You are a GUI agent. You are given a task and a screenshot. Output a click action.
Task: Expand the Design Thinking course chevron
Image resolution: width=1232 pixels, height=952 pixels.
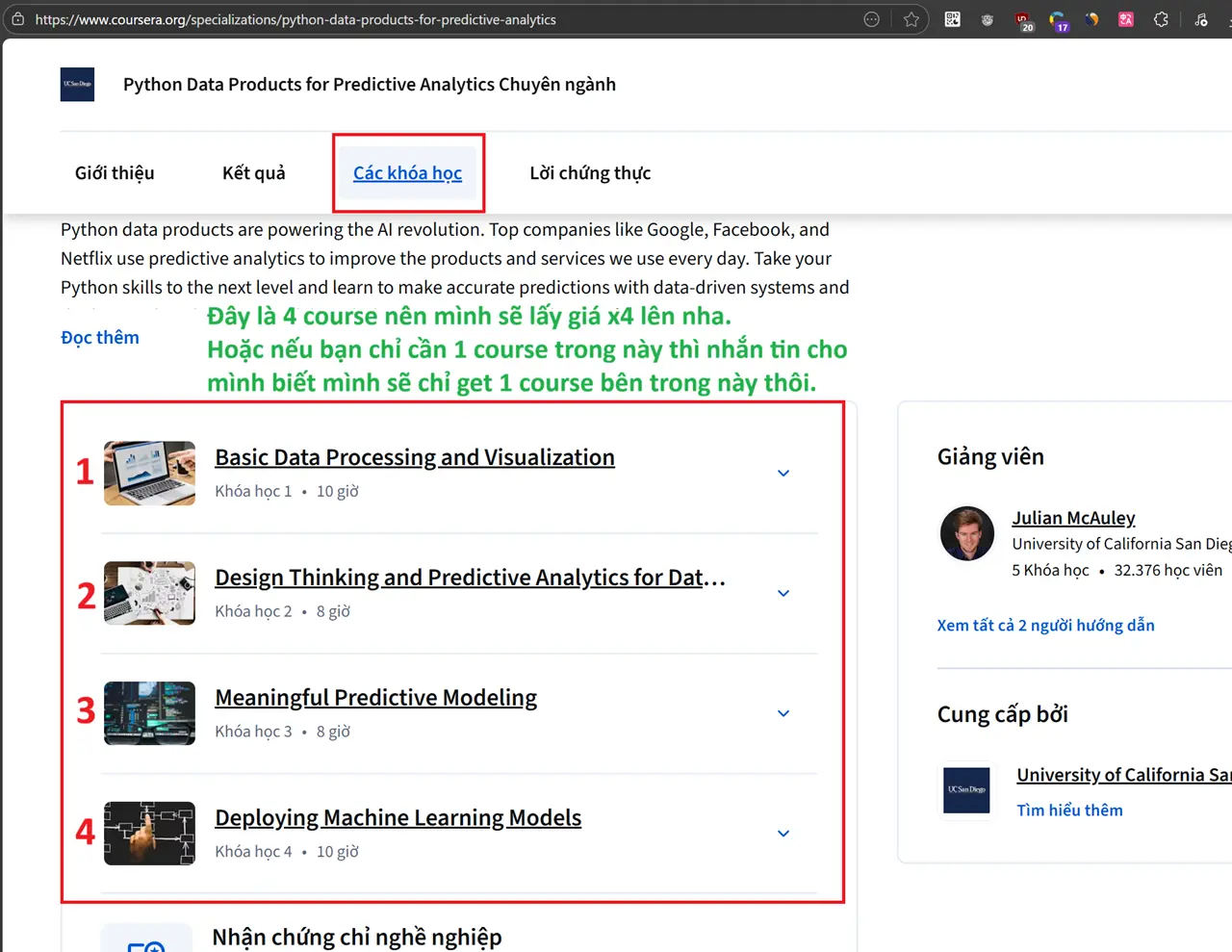coord(783,593)
